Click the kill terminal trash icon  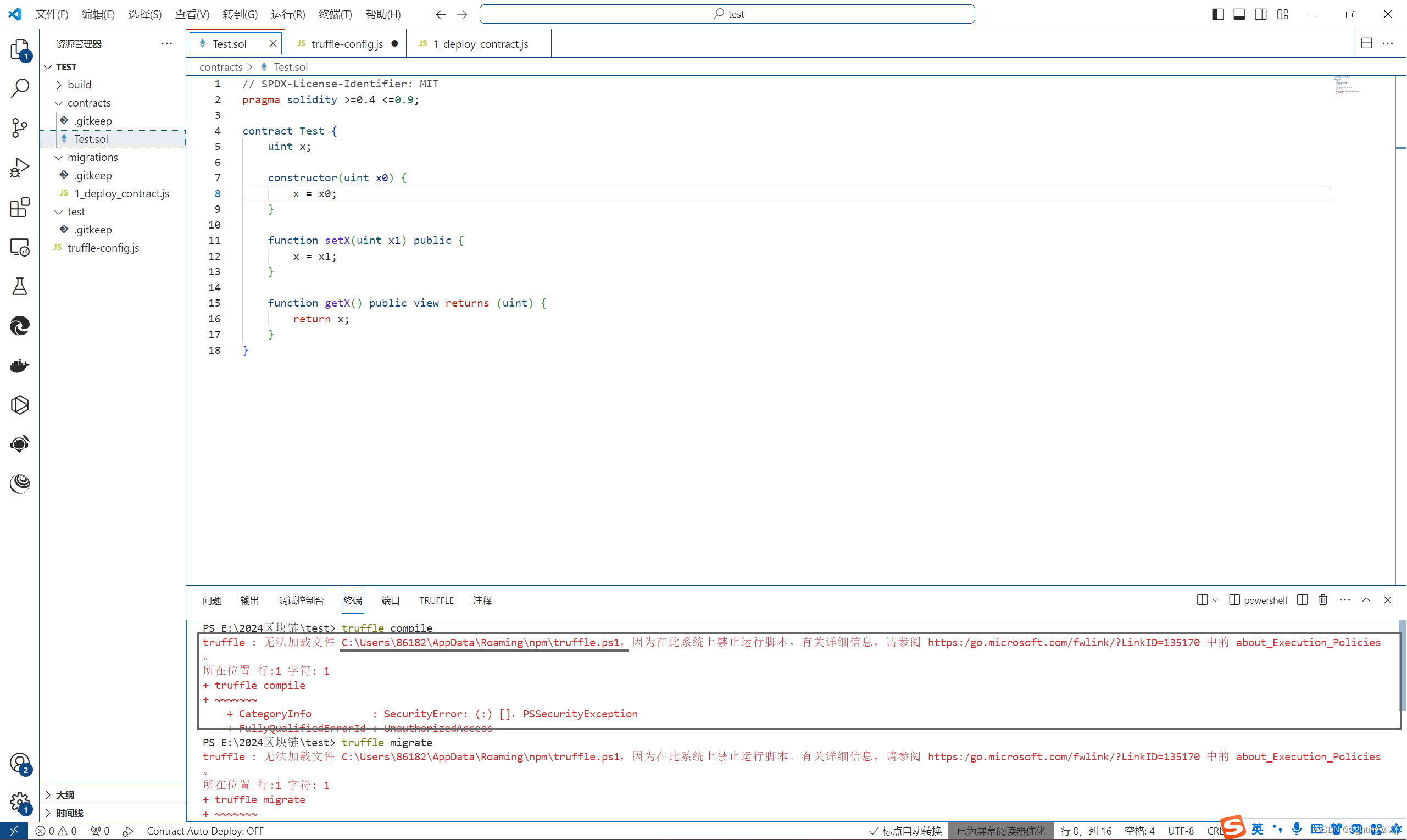pos(1323,600)
